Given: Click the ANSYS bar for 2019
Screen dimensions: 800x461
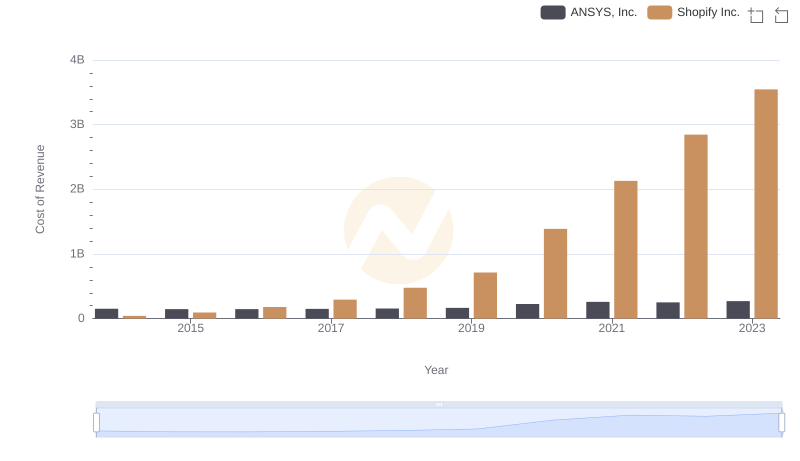Looking at the screenshot, I should (458, 313).
